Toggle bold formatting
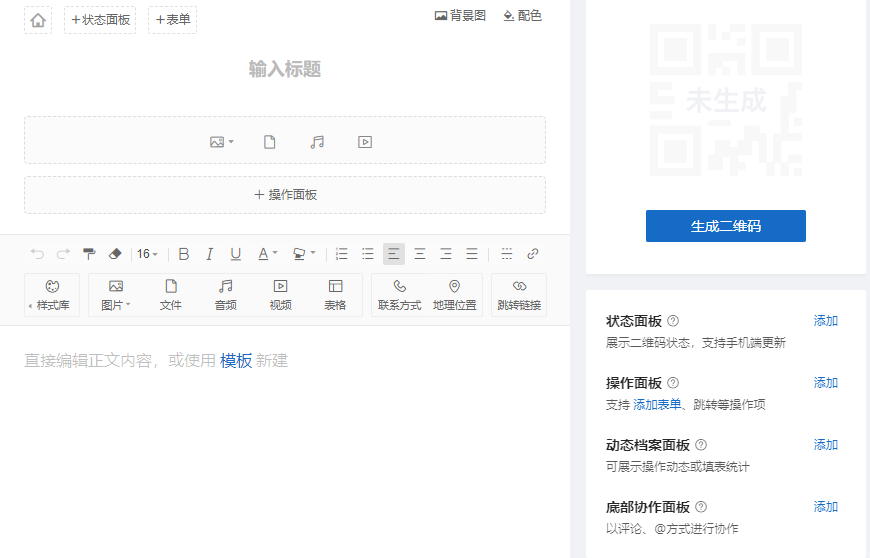The image size is (870, 558). pyautogui.click(x=183, y=254)
